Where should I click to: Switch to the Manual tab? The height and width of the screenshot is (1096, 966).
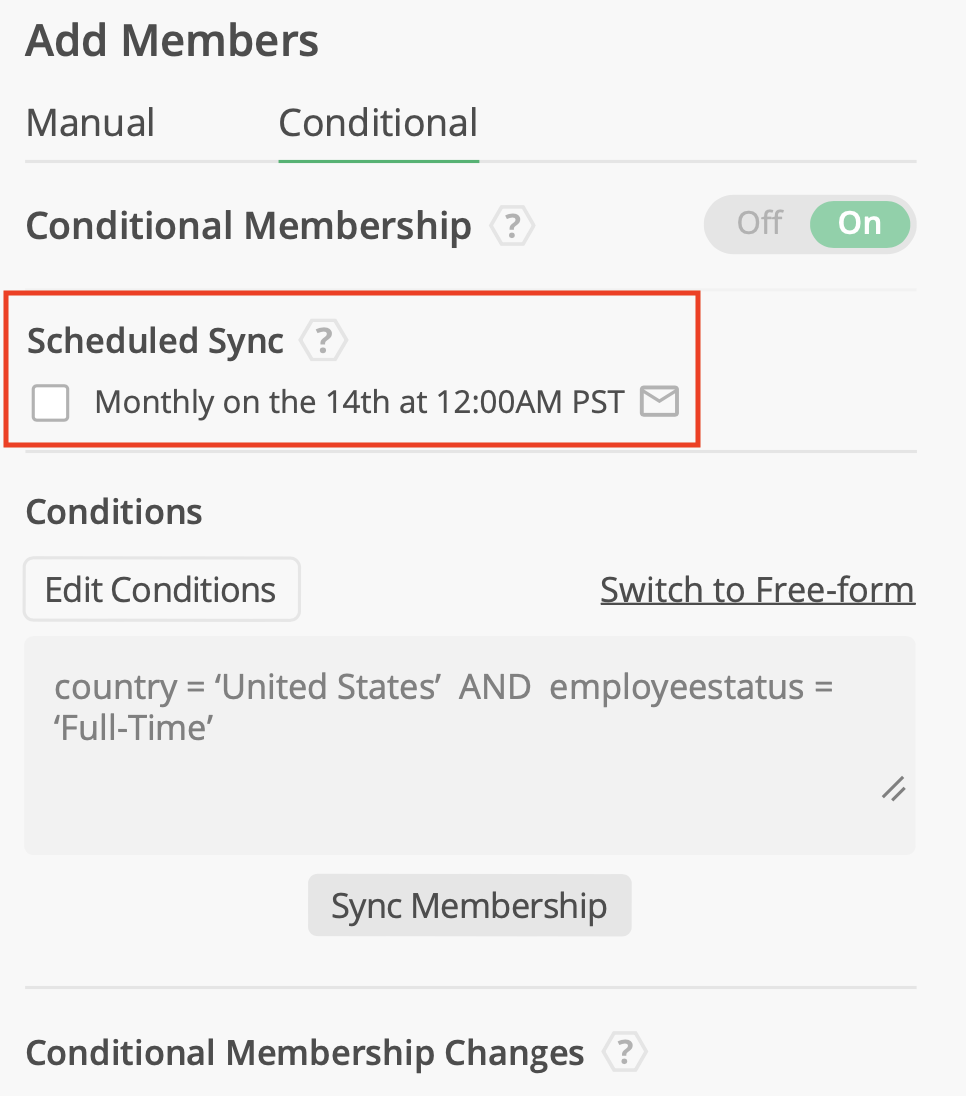(90, 123)
